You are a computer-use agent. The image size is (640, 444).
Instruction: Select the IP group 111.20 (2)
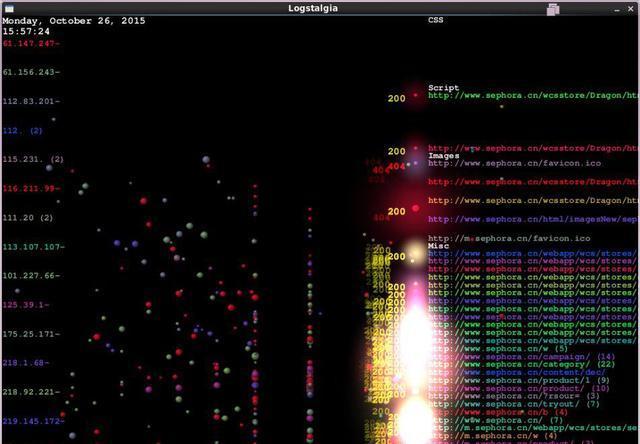[28, 218]
